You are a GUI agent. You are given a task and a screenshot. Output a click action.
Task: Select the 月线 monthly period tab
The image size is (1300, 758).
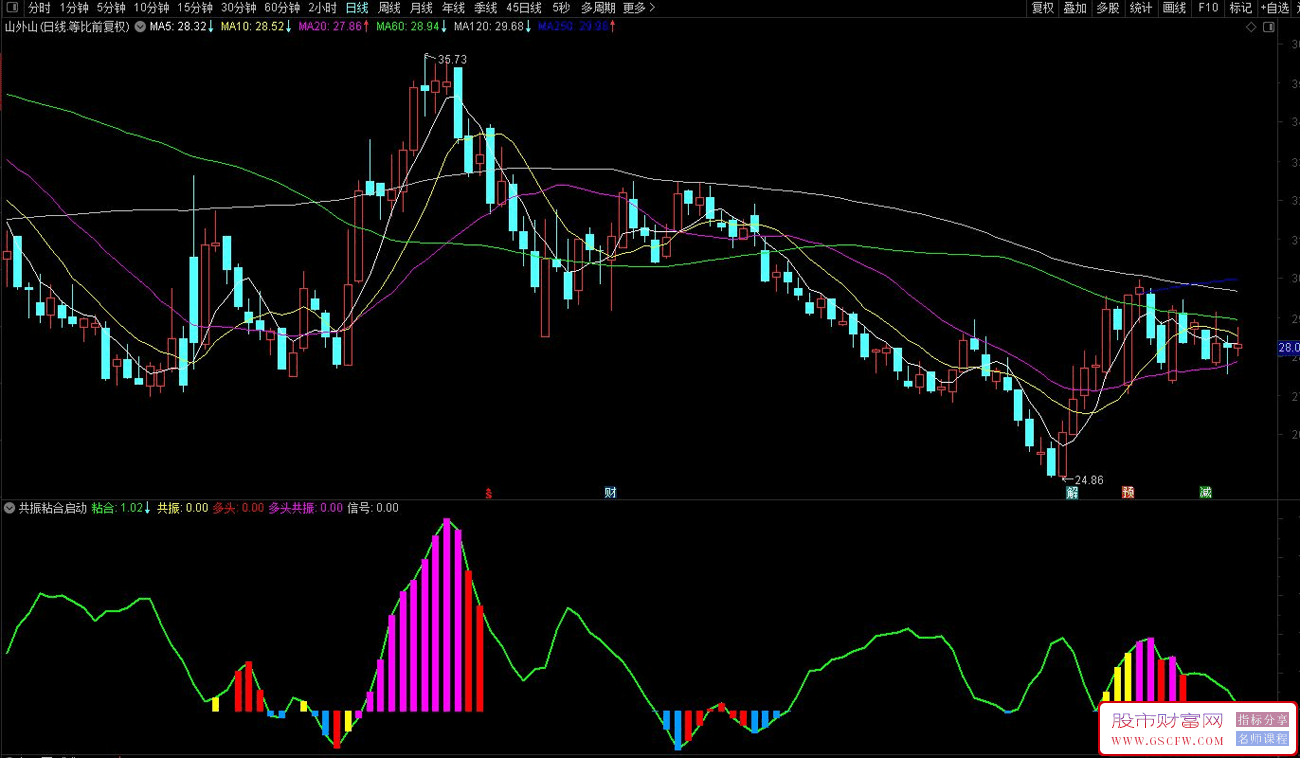coord(421,7)
